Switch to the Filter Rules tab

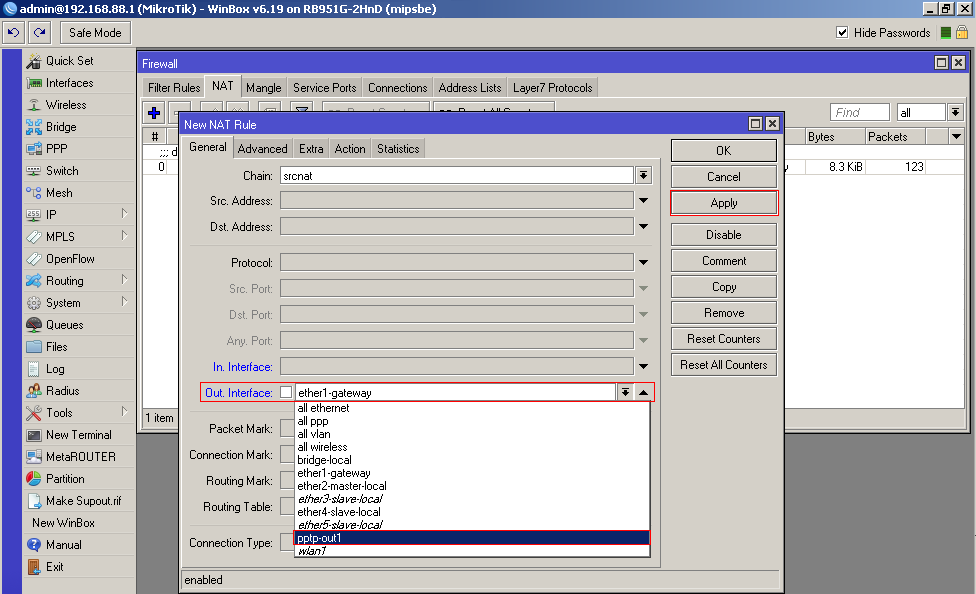tap(174, 88)
